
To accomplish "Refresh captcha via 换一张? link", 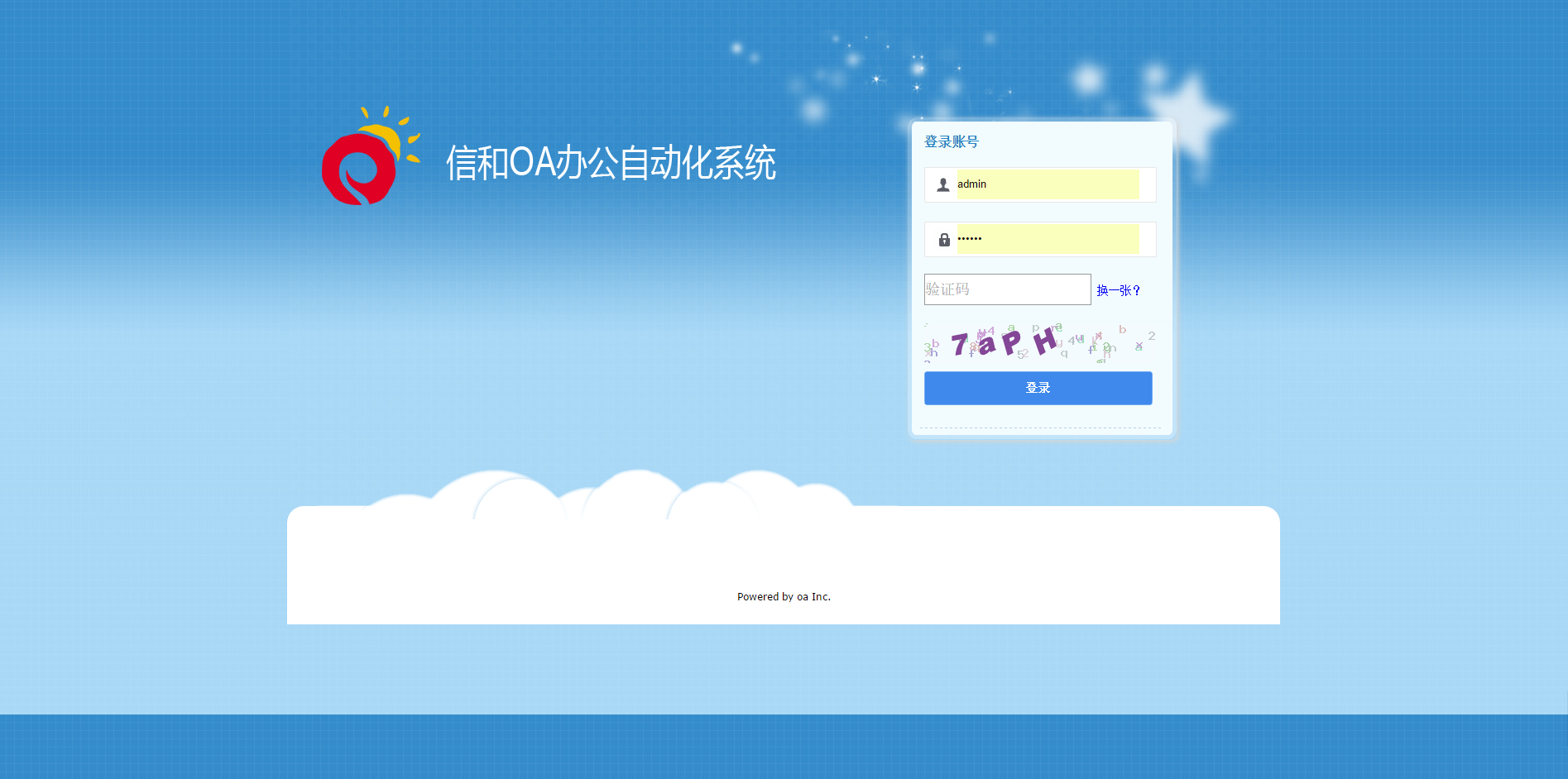I will coord(1118,290).
